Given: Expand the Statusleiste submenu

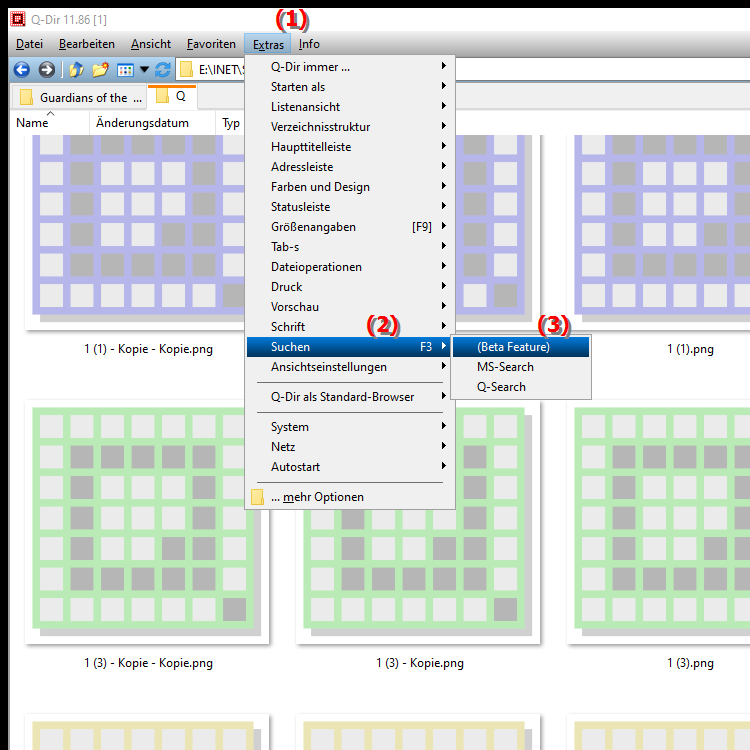Looking at the screenshot, I should (x=350, y=207).
